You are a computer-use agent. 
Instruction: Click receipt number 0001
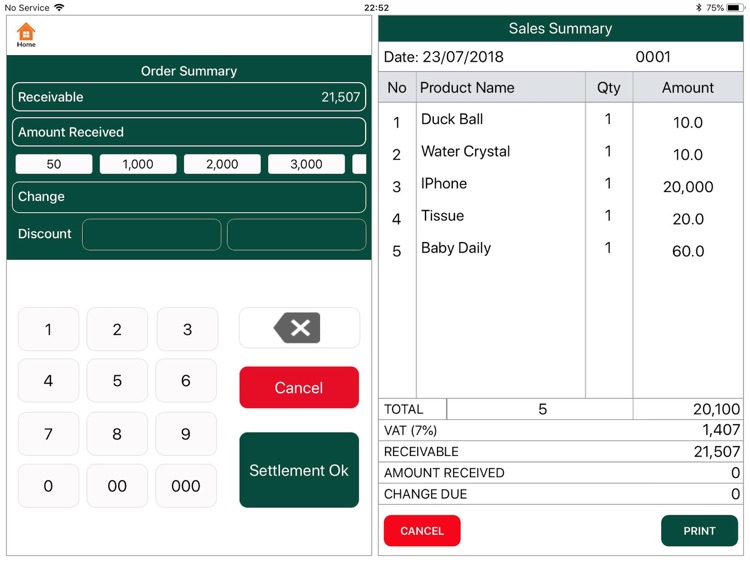pyautogui.click(x=653, y=57)
